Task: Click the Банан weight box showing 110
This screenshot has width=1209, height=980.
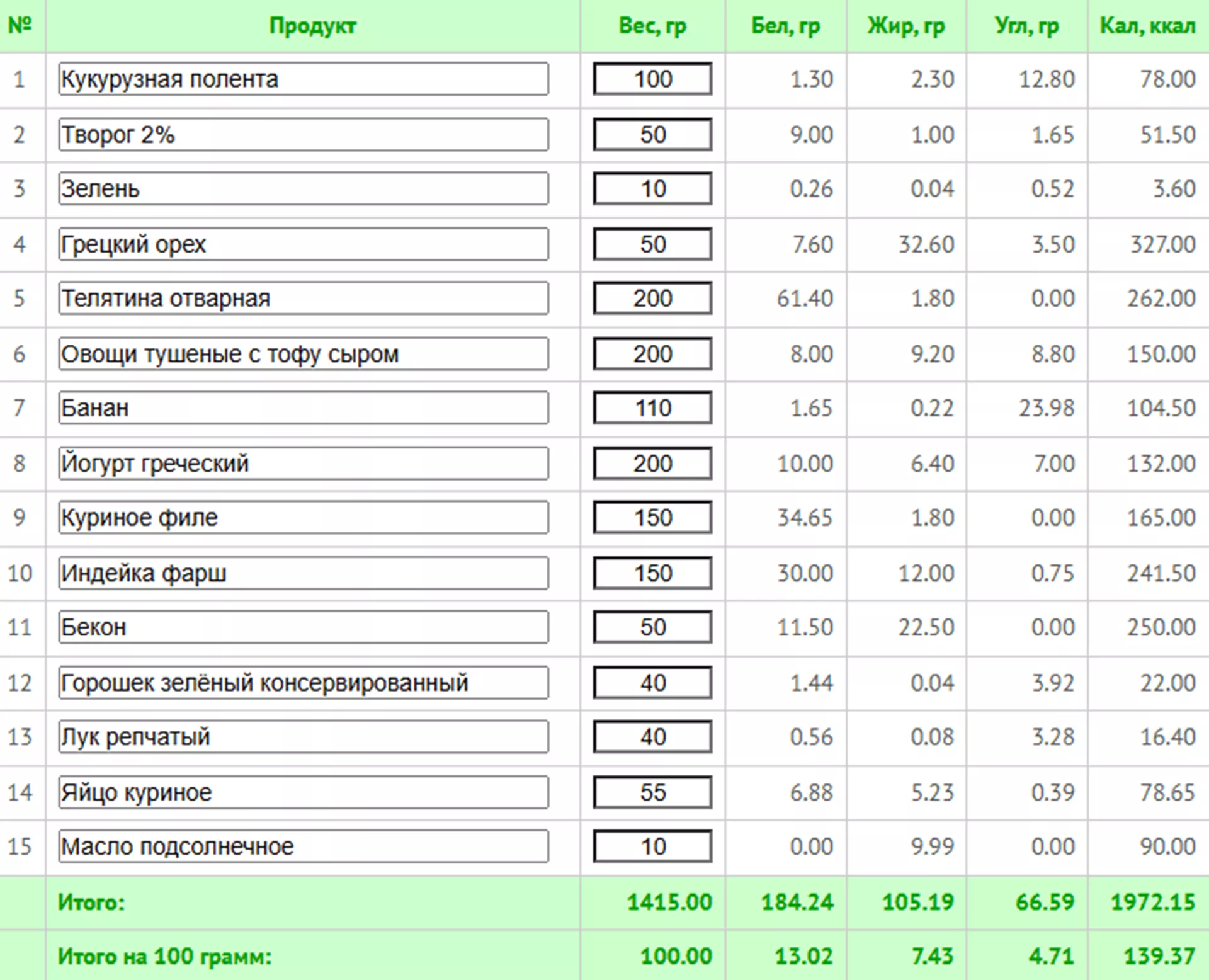Action: pos(652,408)
